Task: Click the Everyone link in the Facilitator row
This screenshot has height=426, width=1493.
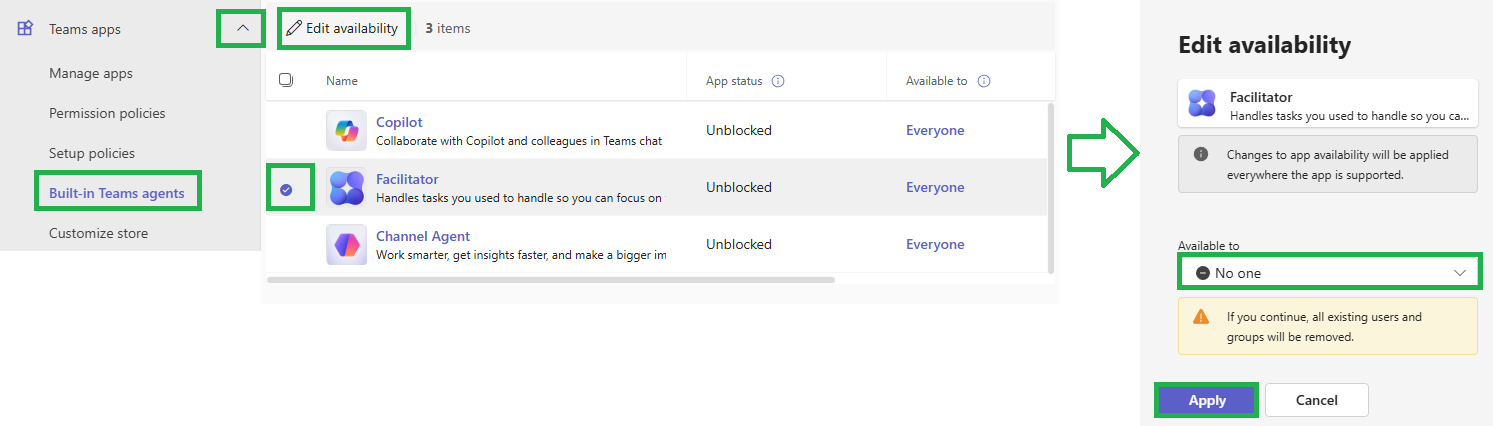Action: [x=935, y=187]
